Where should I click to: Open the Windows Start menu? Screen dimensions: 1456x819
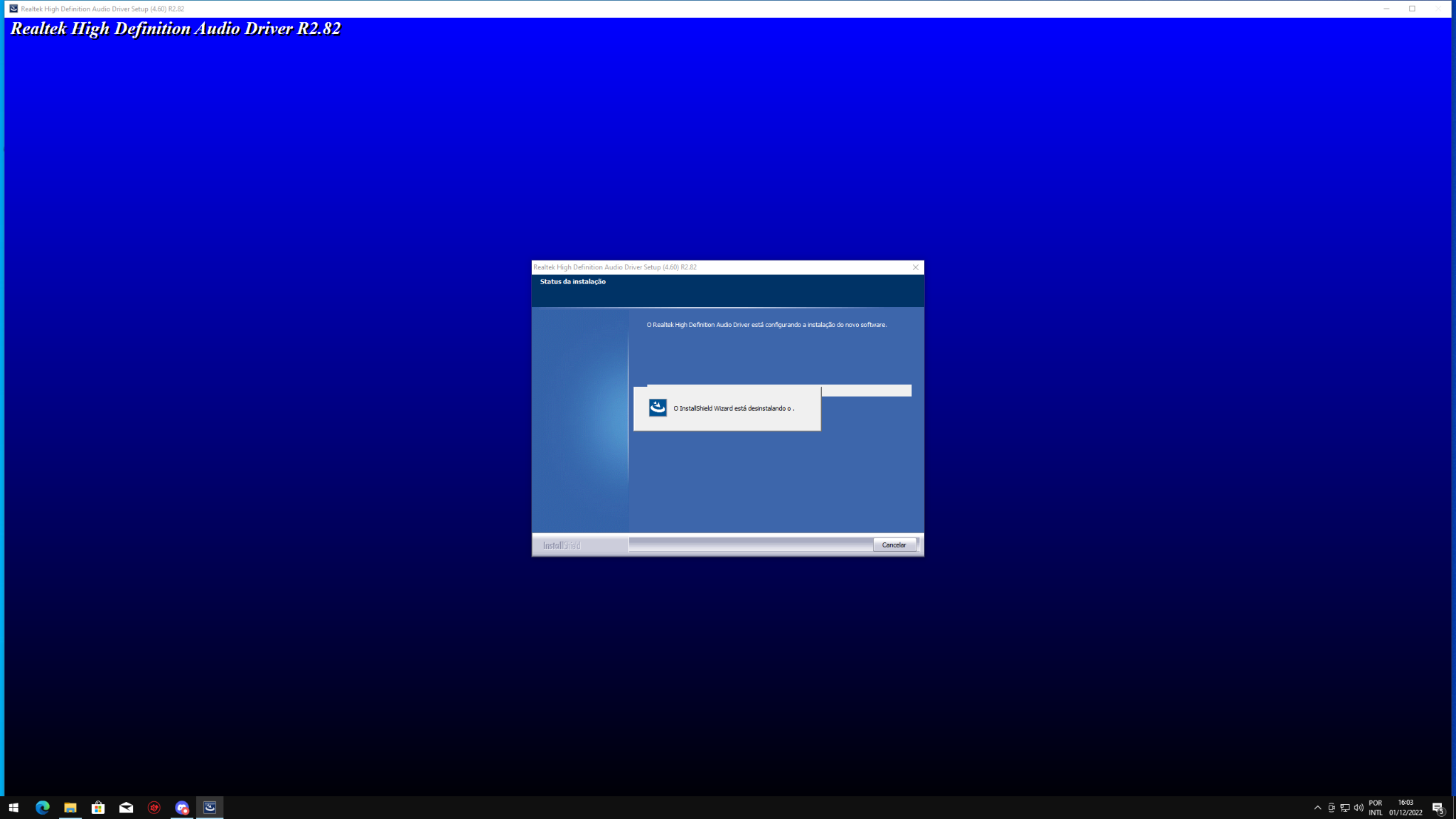click(14, 808)
